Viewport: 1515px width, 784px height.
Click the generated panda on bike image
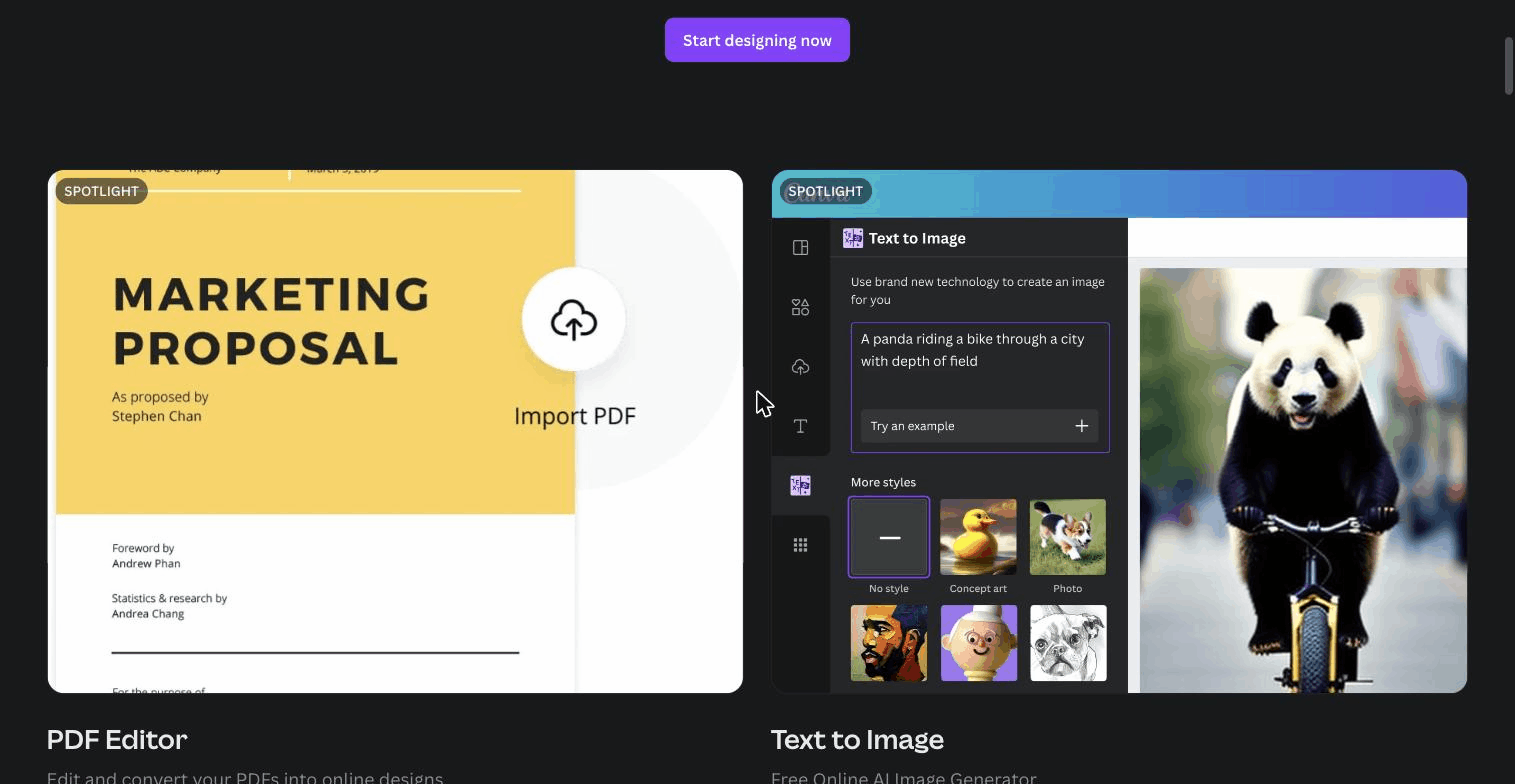[x=1303, y=480]
